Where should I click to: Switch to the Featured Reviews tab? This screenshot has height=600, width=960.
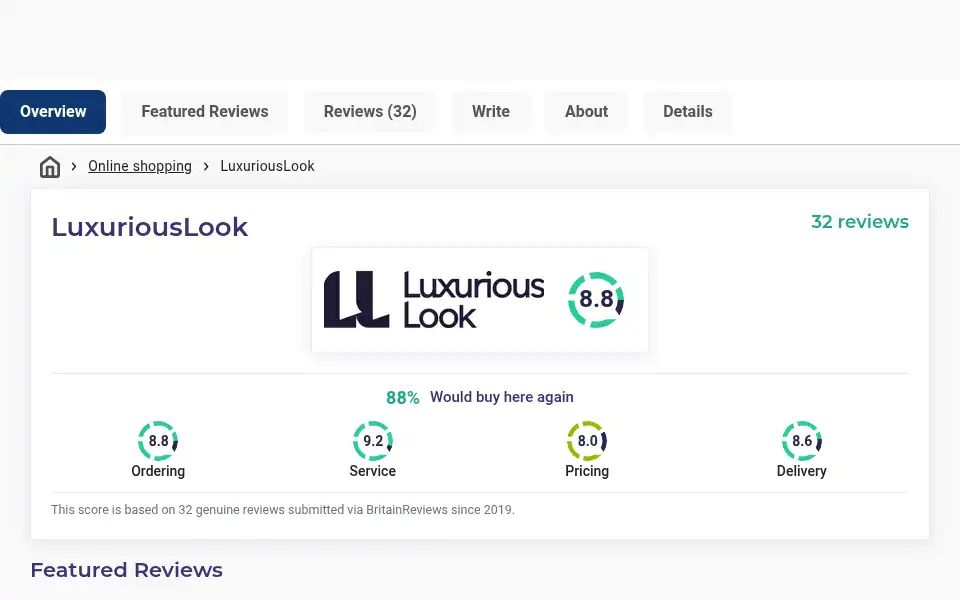(x=204, y=111)
